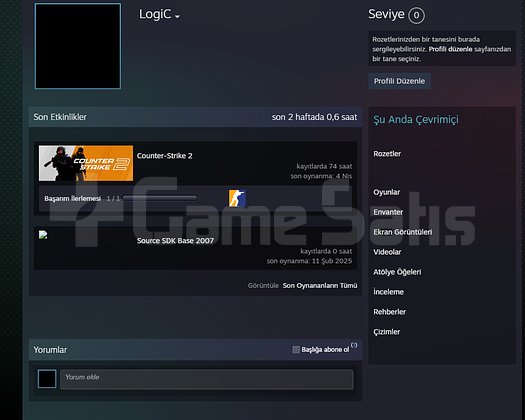
Task: Click the 'Son Etkinlikler' header
Action: tap(60, 117)
